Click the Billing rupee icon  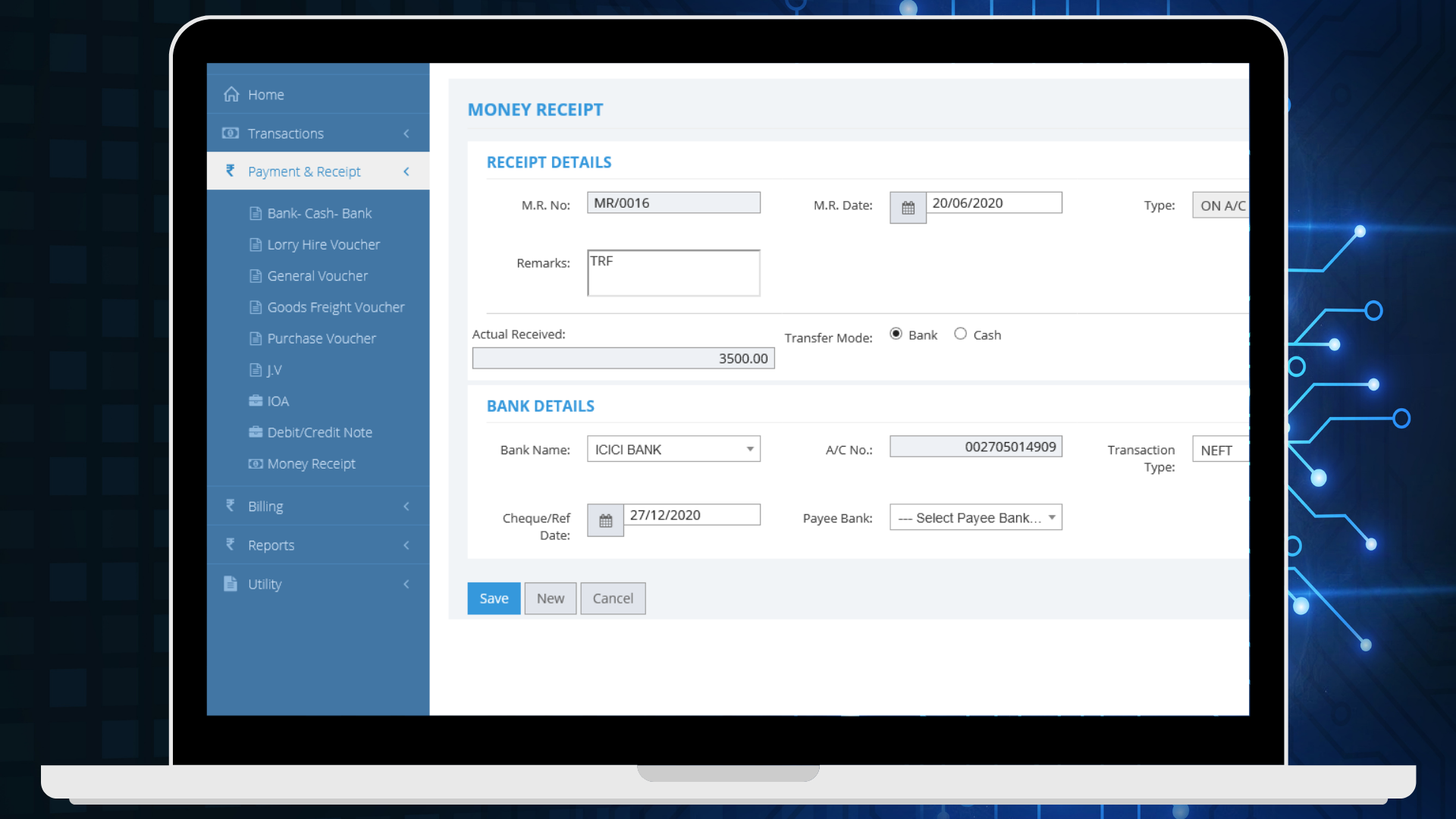coord(231,505)
